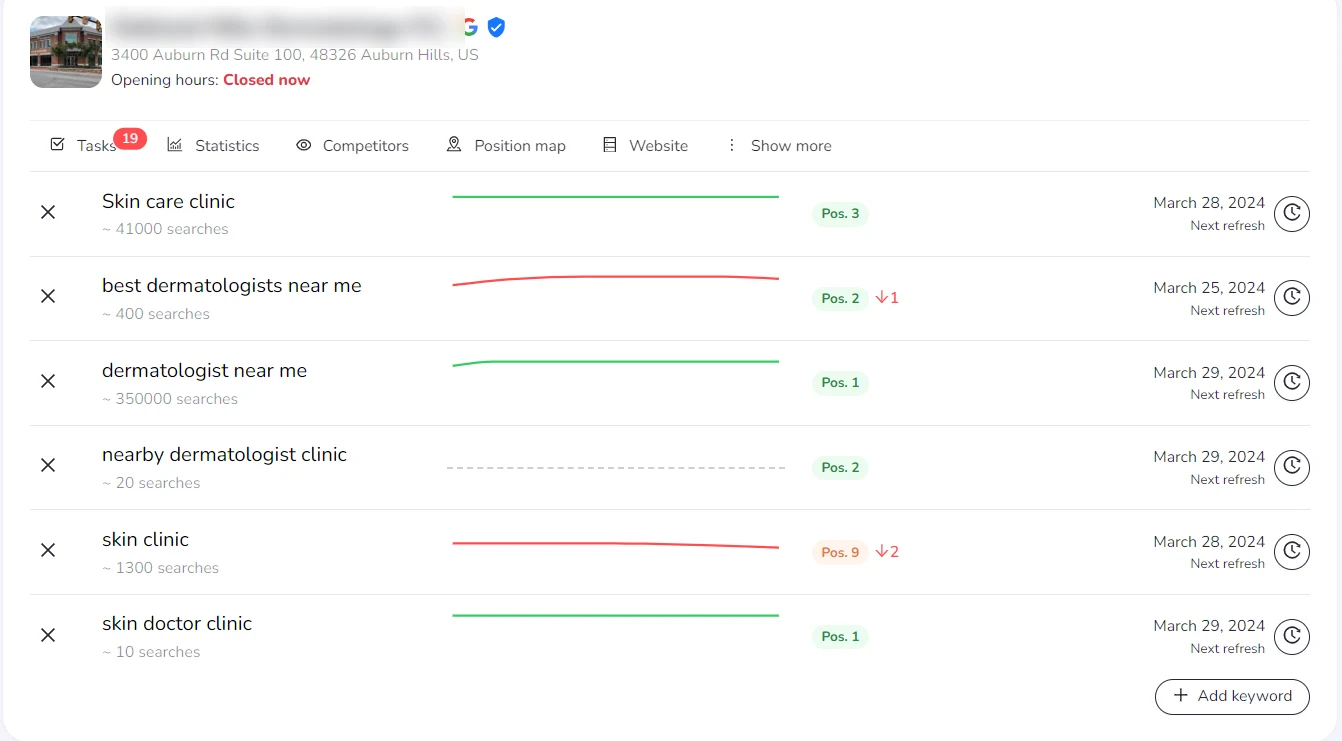Click the down 2 position change indicator

tap(887, 552)
